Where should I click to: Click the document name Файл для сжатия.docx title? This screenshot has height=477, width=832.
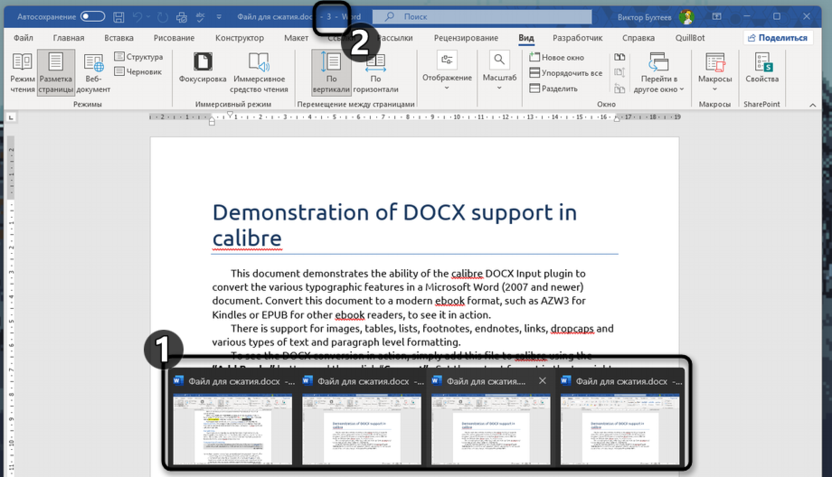(x=275, y=17)
